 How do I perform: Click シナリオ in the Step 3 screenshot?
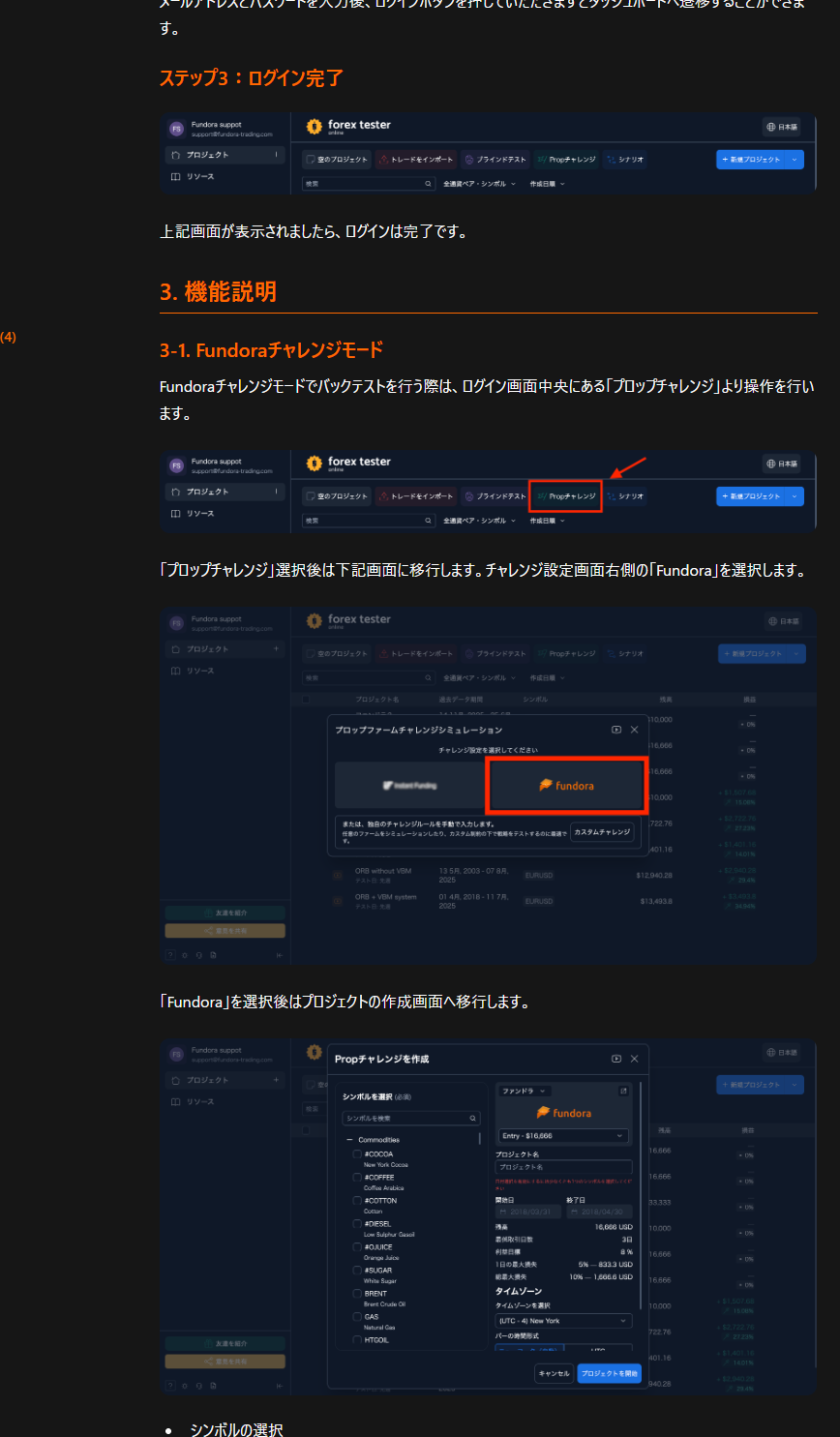click(x=625, y=160)
